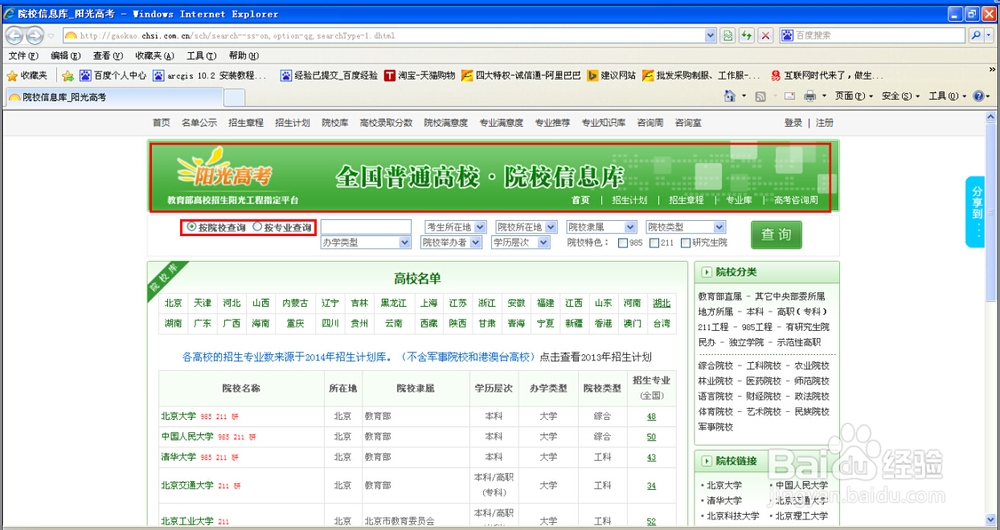The height and width of the screenshot is (530, 1000).
Task: Click the 清华大学 link in table
Action: pos(179,457)
